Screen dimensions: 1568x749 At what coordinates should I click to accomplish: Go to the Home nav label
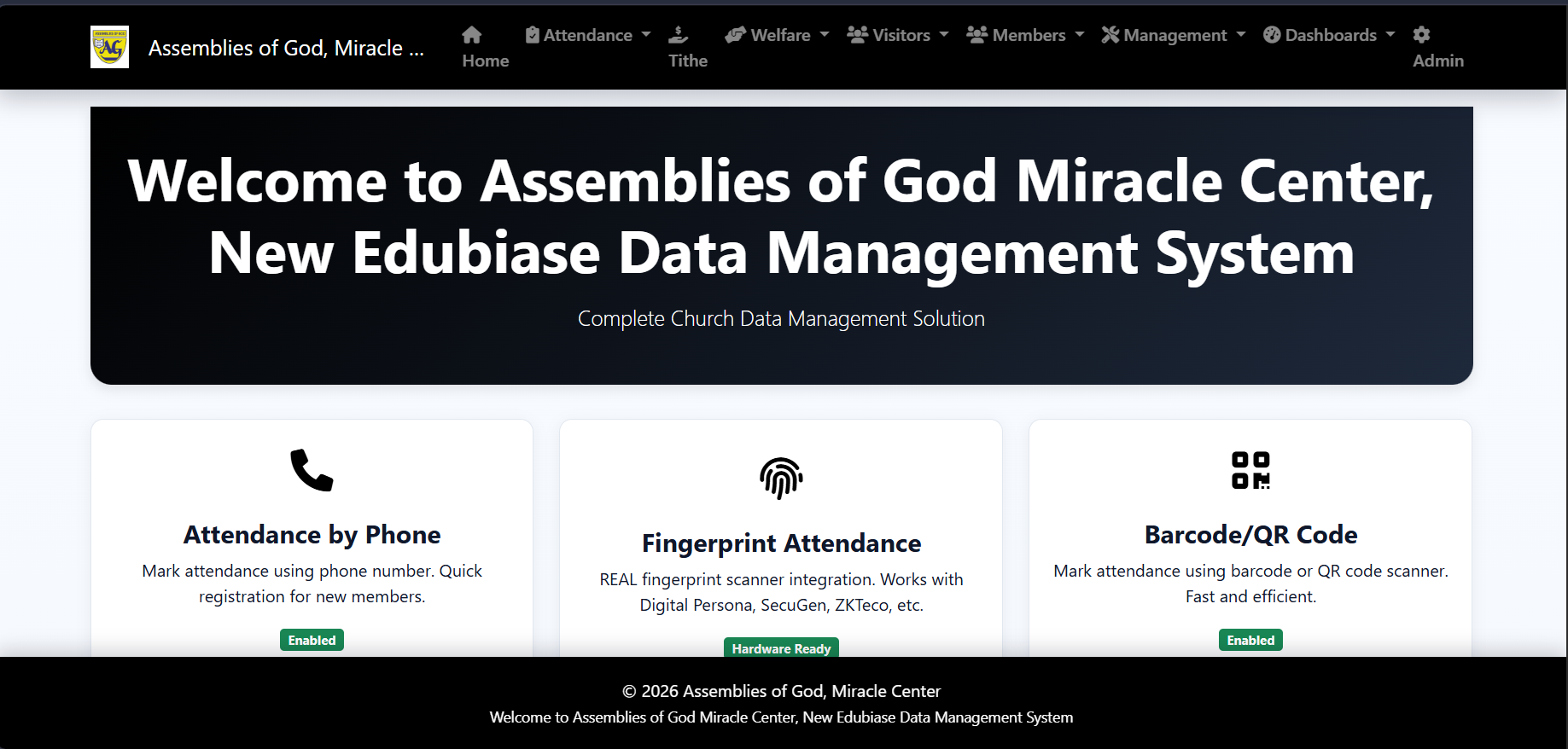(x=486, y=61)
